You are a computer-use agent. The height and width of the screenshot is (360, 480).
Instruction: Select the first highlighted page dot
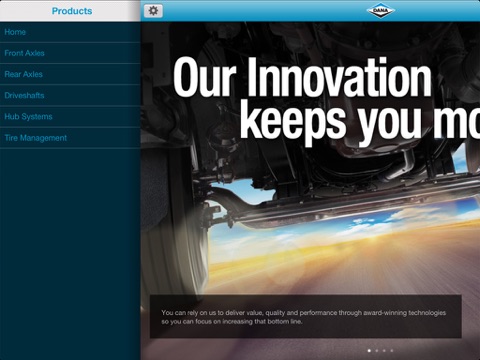click(369, 350)
